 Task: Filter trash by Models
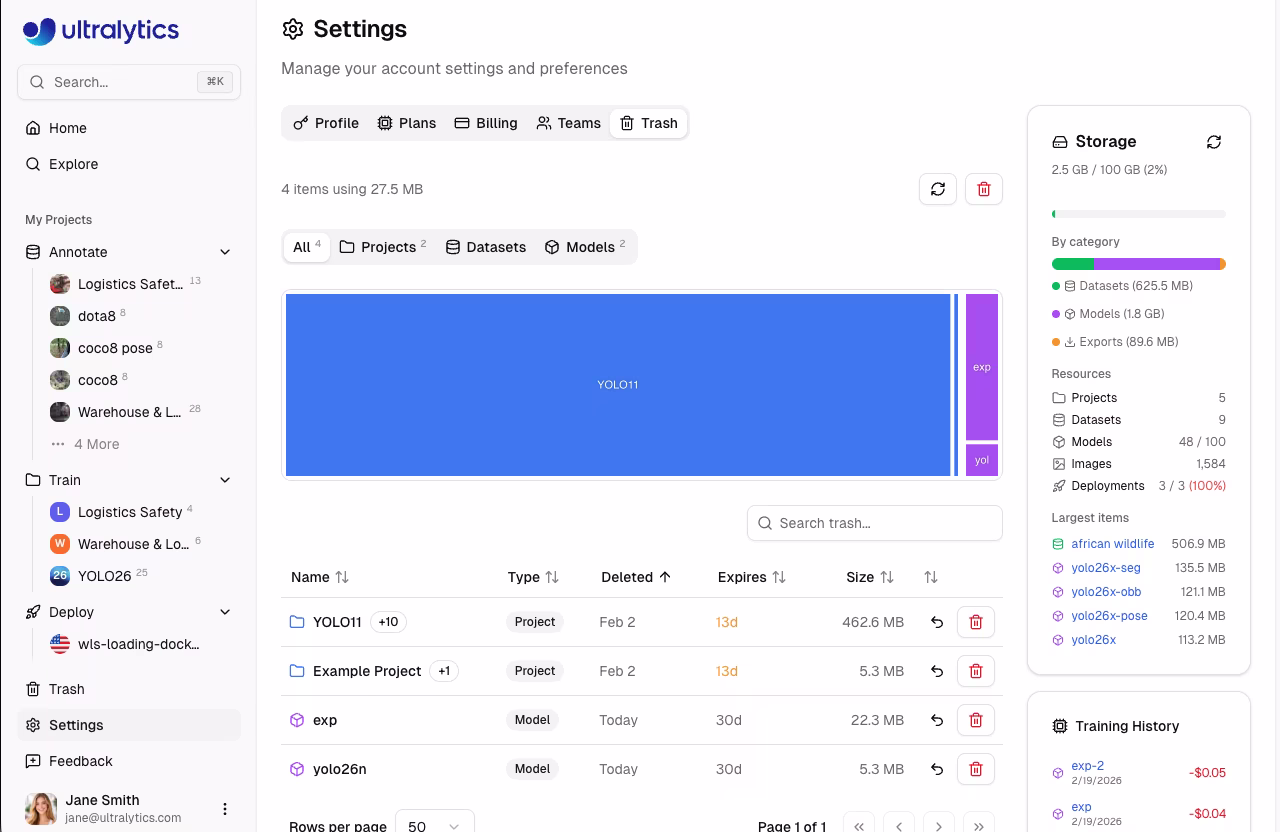(585, 247)
